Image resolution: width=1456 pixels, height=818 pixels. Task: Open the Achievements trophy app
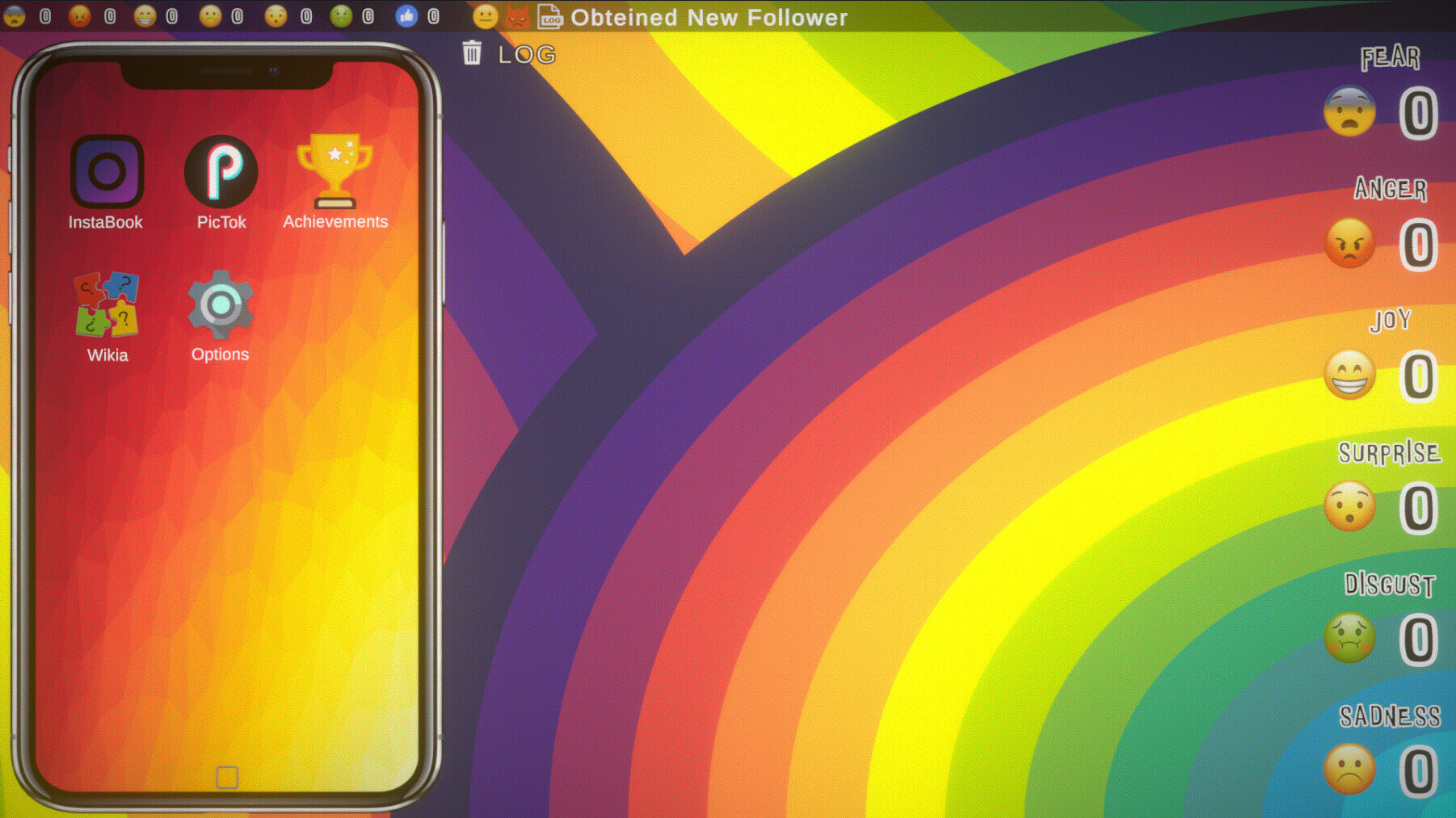(x=335, y=170)
